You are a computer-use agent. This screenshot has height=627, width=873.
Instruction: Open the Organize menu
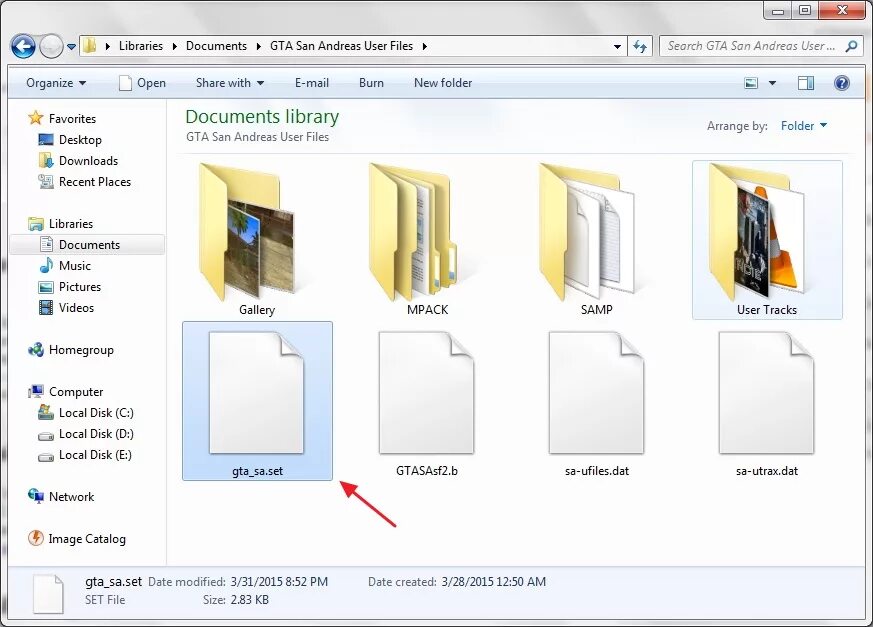[x=56, y=83]
